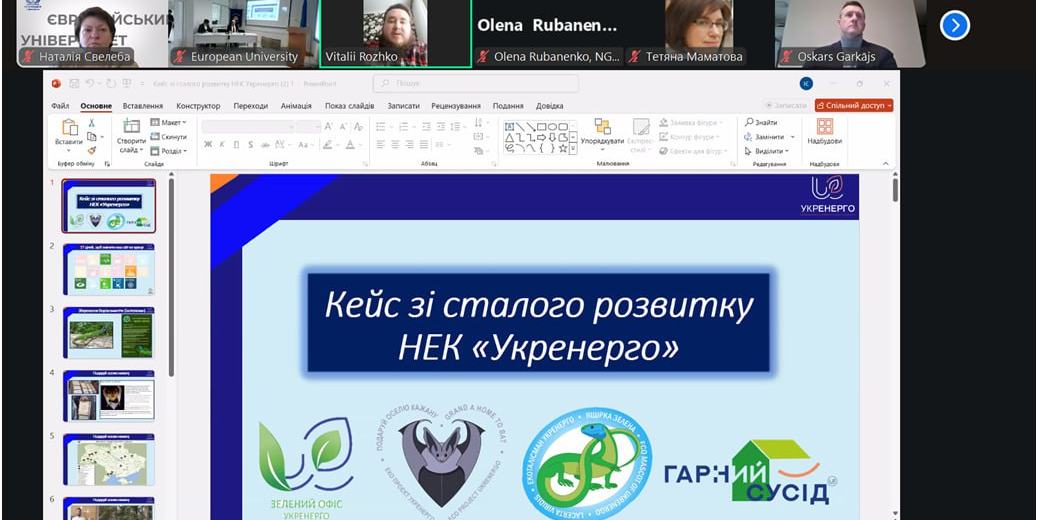The image size is (1038, 520).
Task: Toggle strikethrough formatting
Action: pos(265,144)
